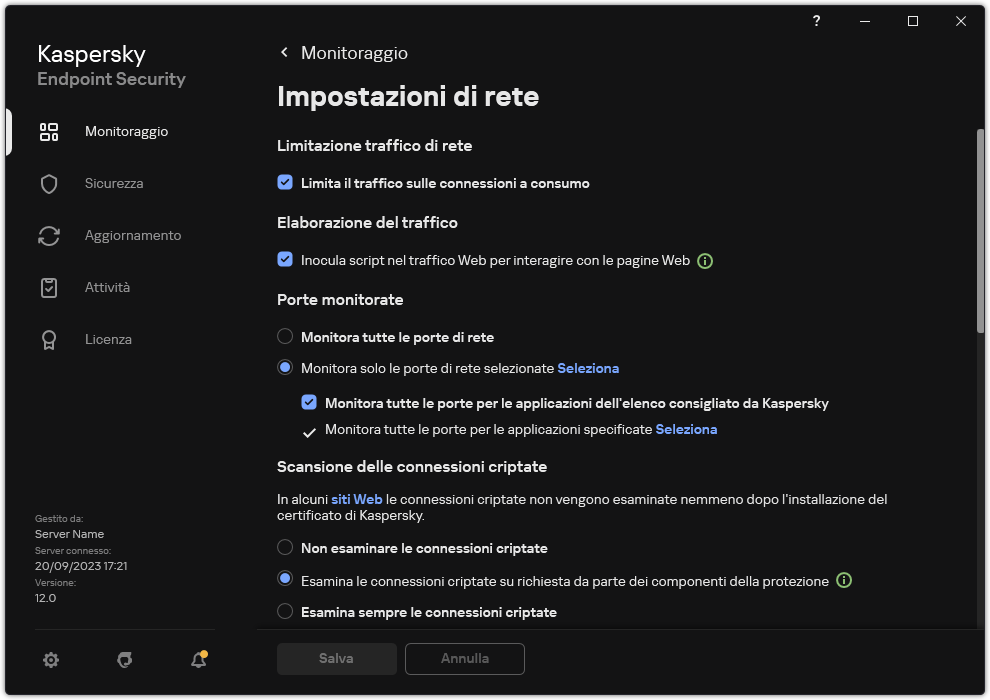
Task: Toggle monitoring ports for Kaspersky recommended applications
Action: [310, 403]
